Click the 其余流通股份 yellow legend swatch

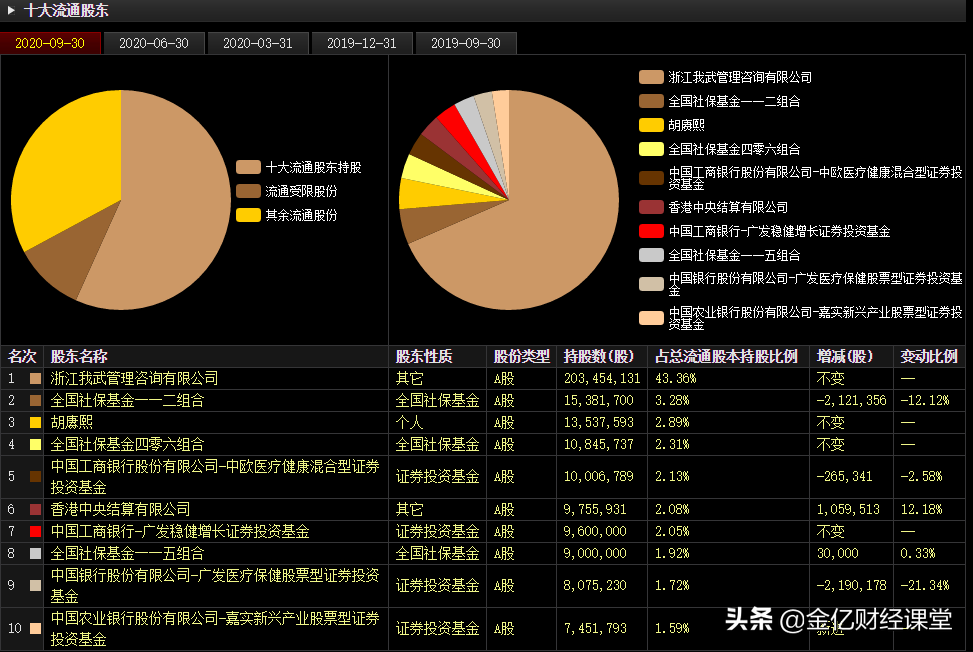(x=248, y=215)
